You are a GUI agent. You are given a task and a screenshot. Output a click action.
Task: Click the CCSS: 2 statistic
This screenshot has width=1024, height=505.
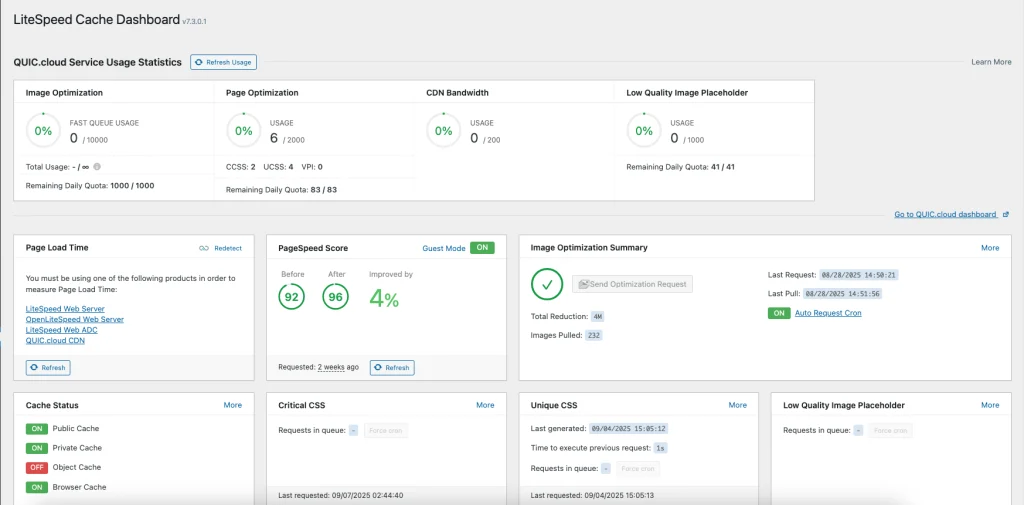pos(240,167)
